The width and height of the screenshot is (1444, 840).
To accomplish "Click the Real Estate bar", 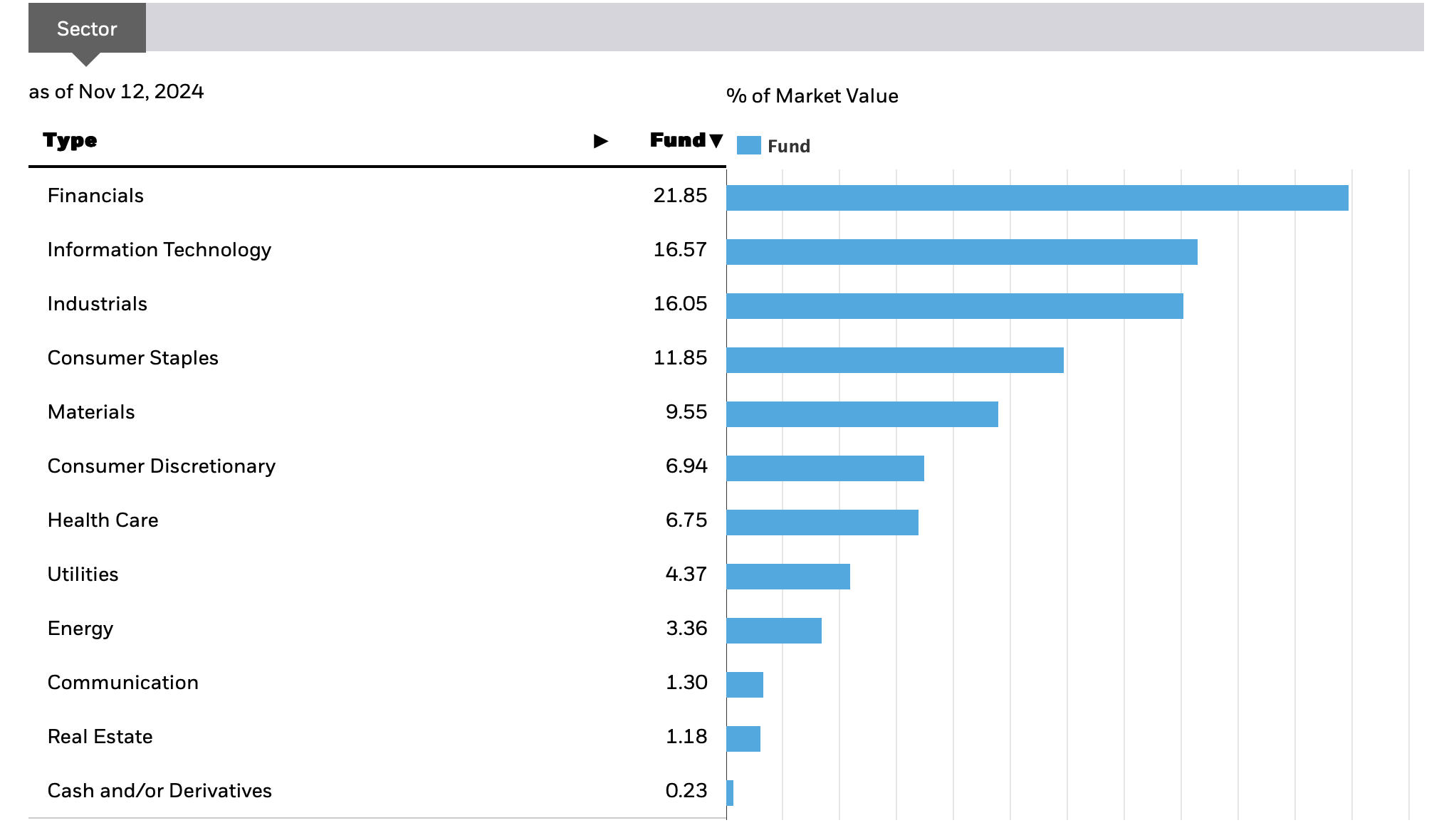I will point(743,739).
